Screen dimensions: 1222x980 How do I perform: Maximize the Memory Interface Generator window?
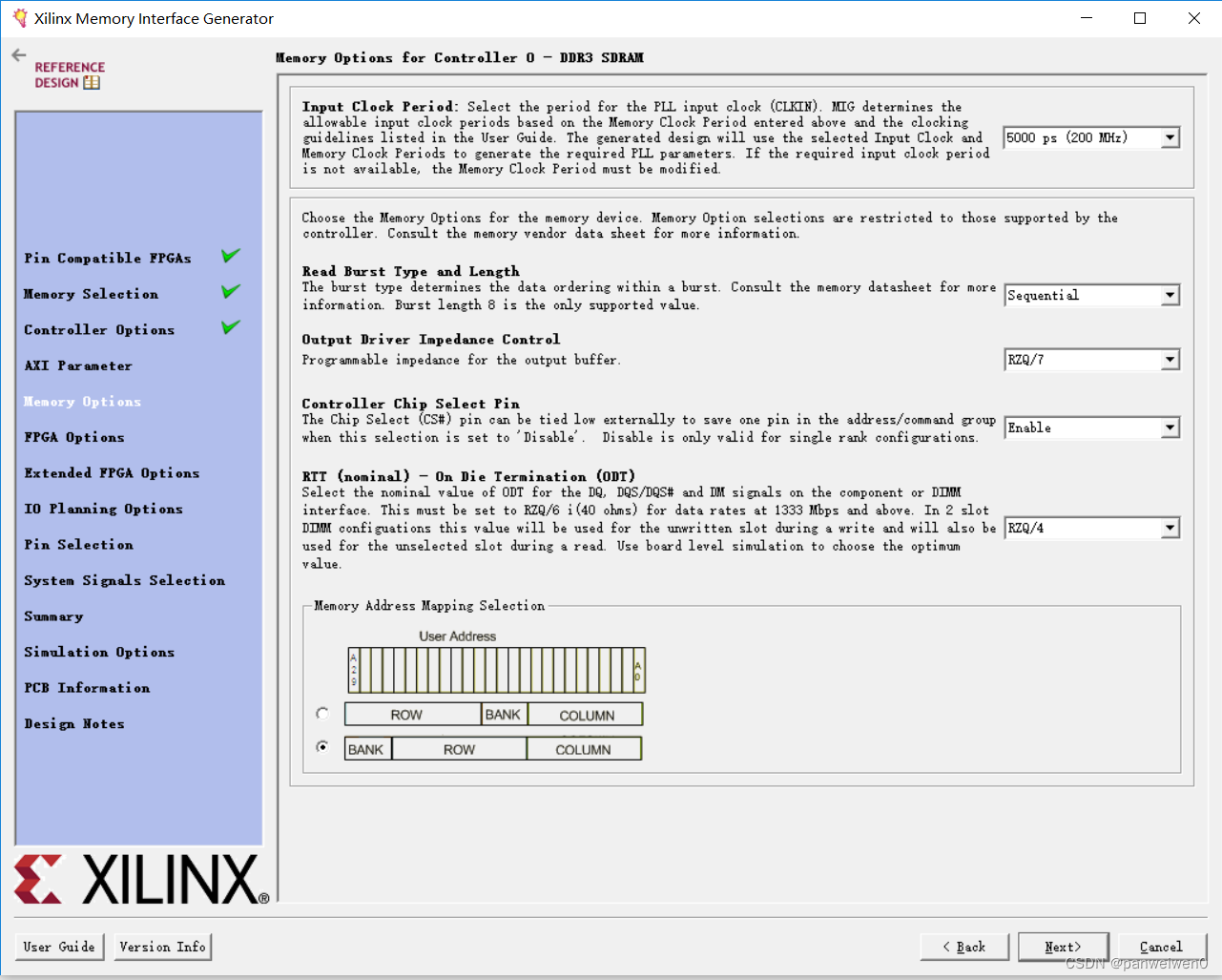point(1140,18)
